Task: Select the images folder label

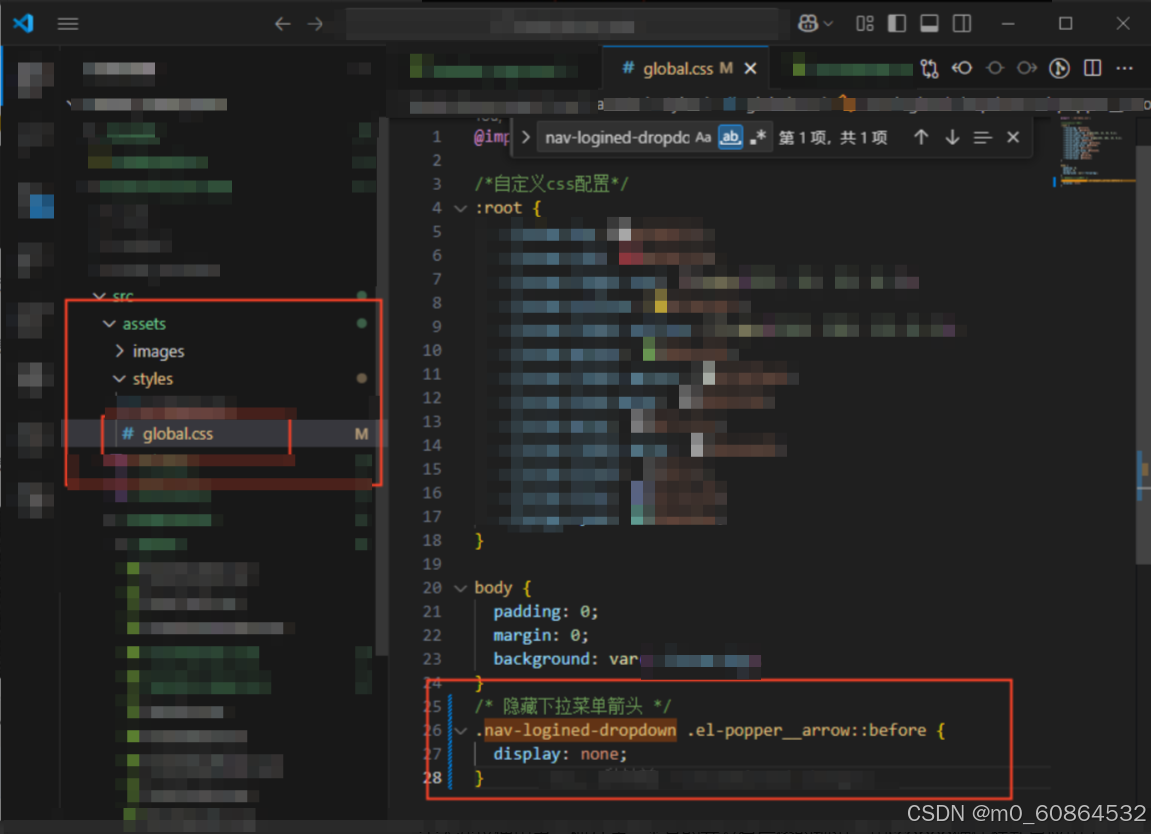Action: click(x=159, y=352)
